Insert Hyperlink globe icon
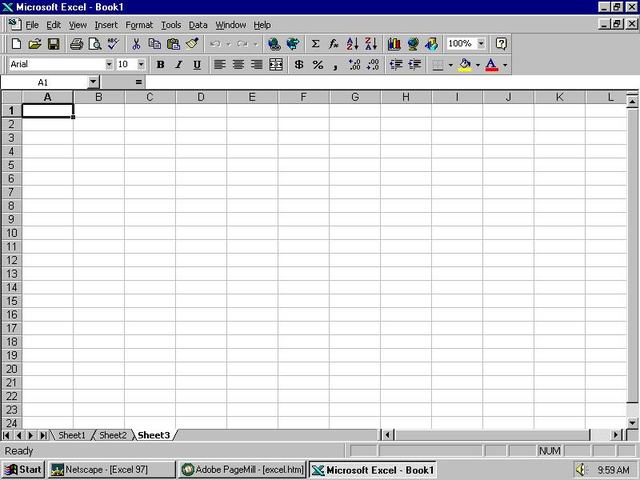 (x=274, y=44)
